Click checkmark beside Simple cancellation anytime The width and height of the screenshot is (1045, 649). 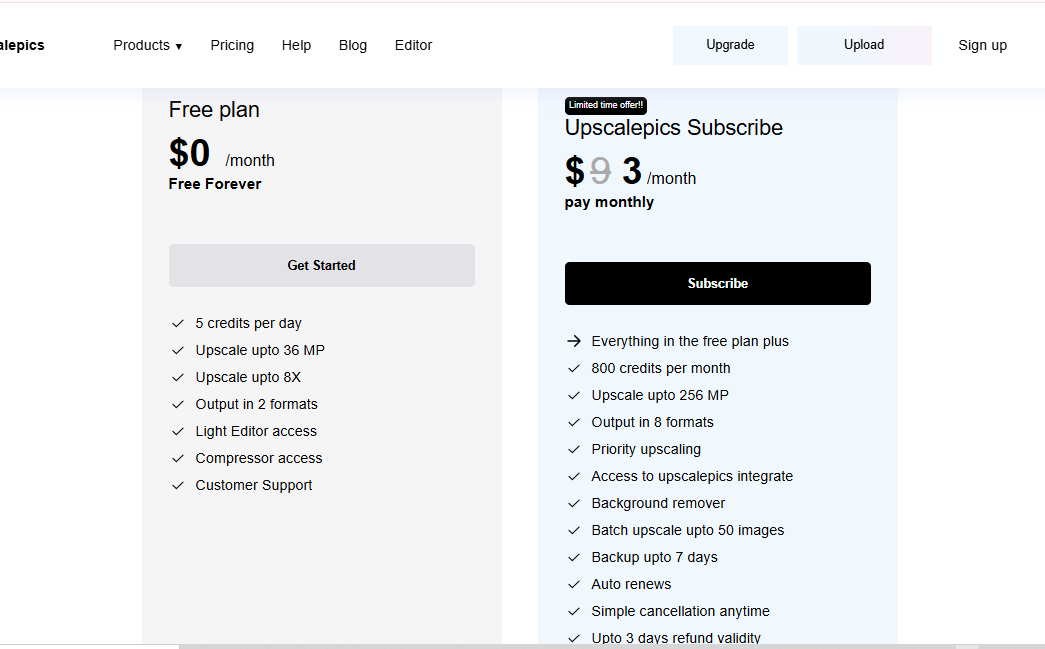[574, 612]
